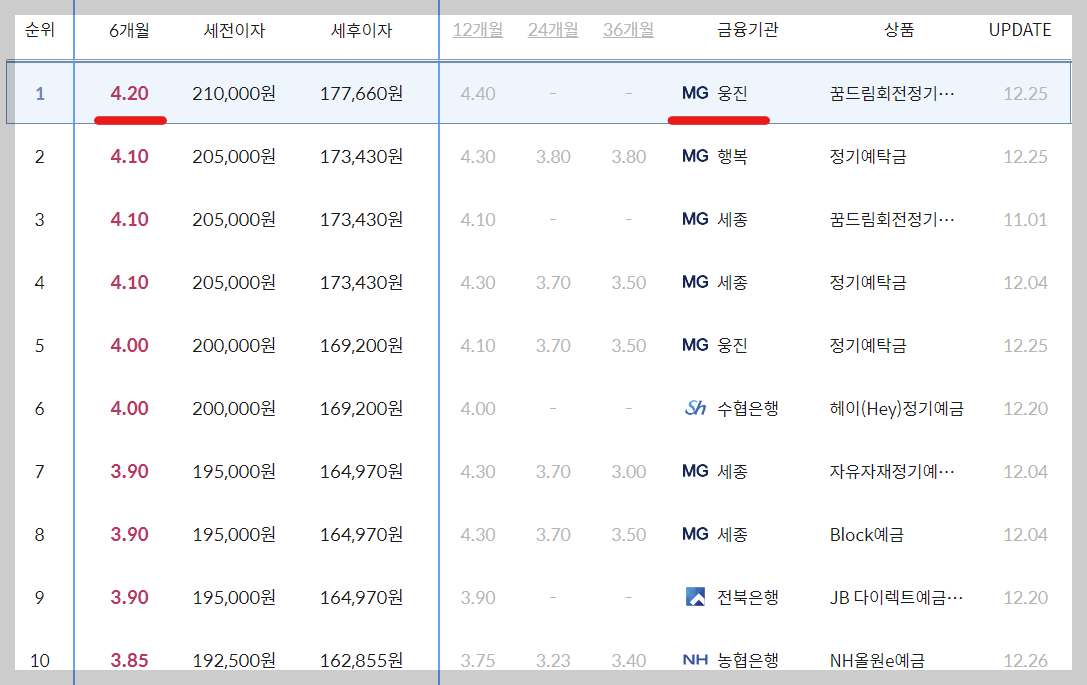Switch sorting to the 12개월 column

(477, 30)
